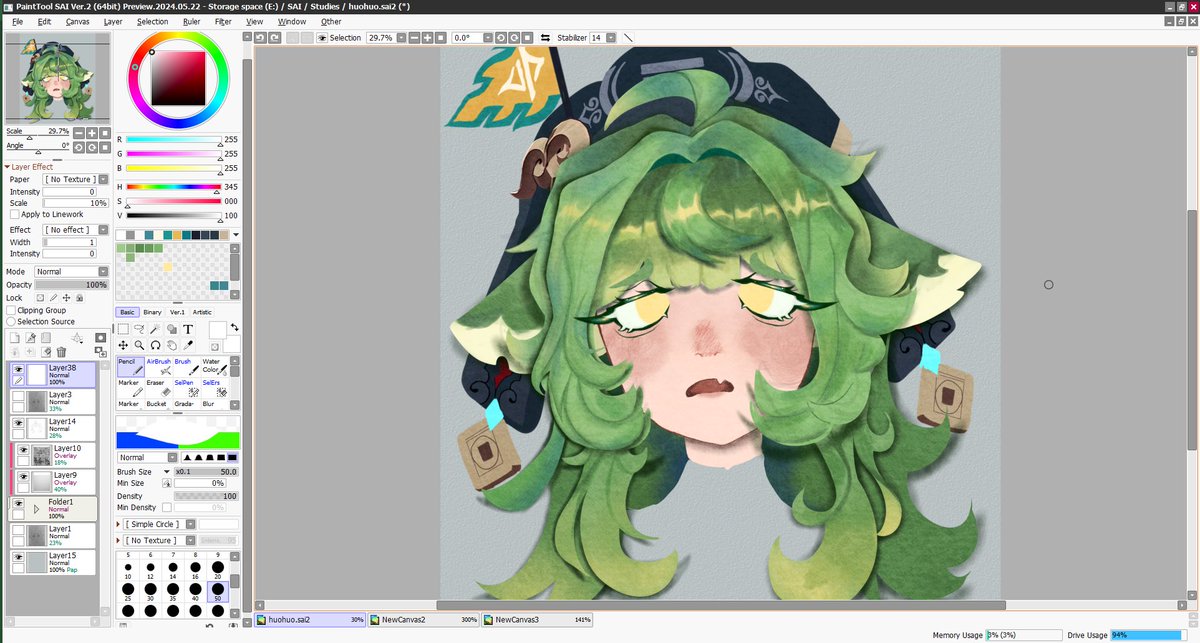Image resolution: width=1200 pixels, height=643 pixels.
Task: Click the Brush Size slider
Action: coord(207,471)
